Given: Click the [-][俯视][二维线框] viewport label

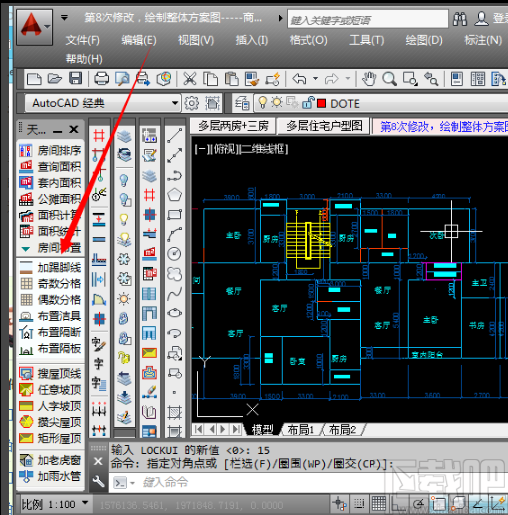Looking at the screenshot, I should tap(242, 149).
